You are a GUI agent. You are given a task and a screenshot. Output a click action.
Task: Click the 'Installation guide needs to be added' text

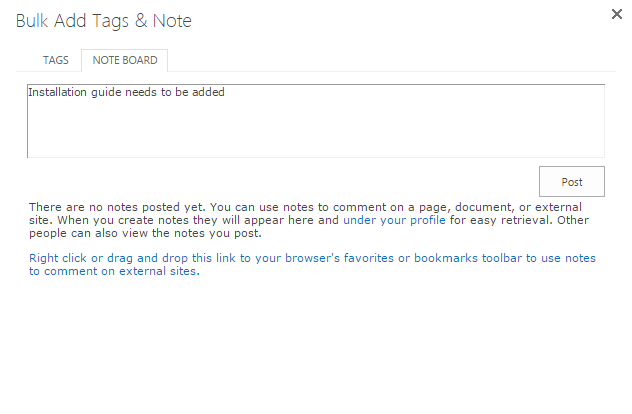126,93
